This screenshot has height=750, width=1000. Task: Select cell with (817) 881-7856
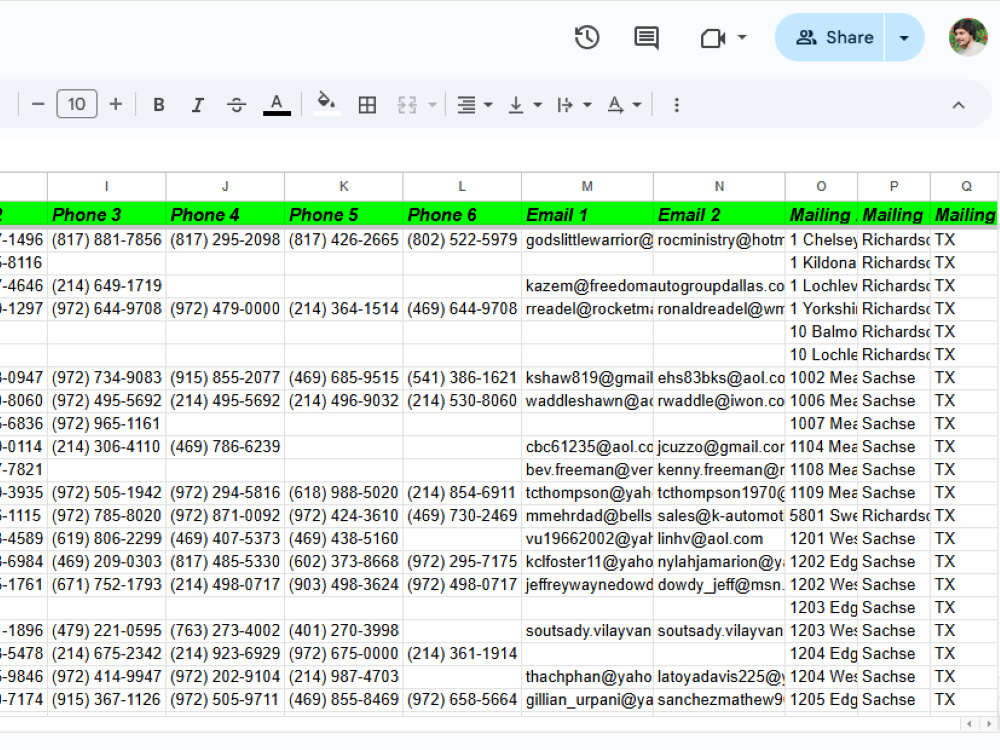(107, 240)
